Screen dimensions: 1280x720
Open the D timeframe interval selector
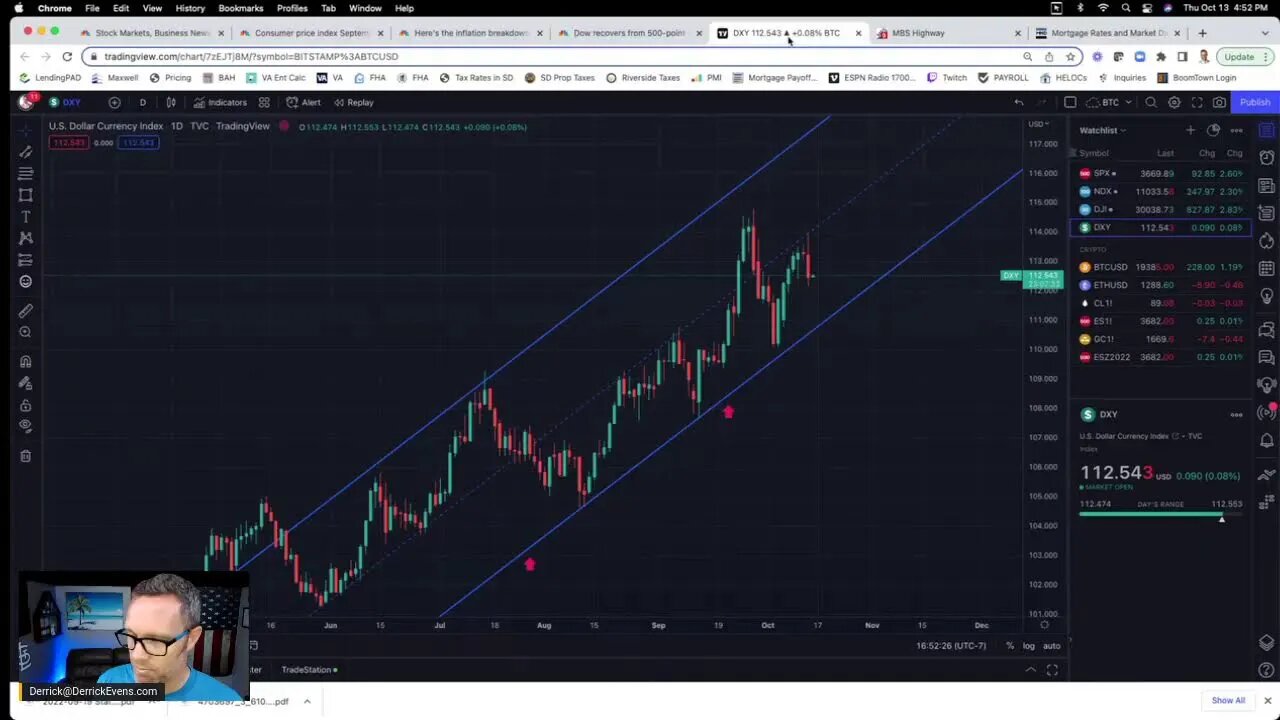tap(142, 102)
